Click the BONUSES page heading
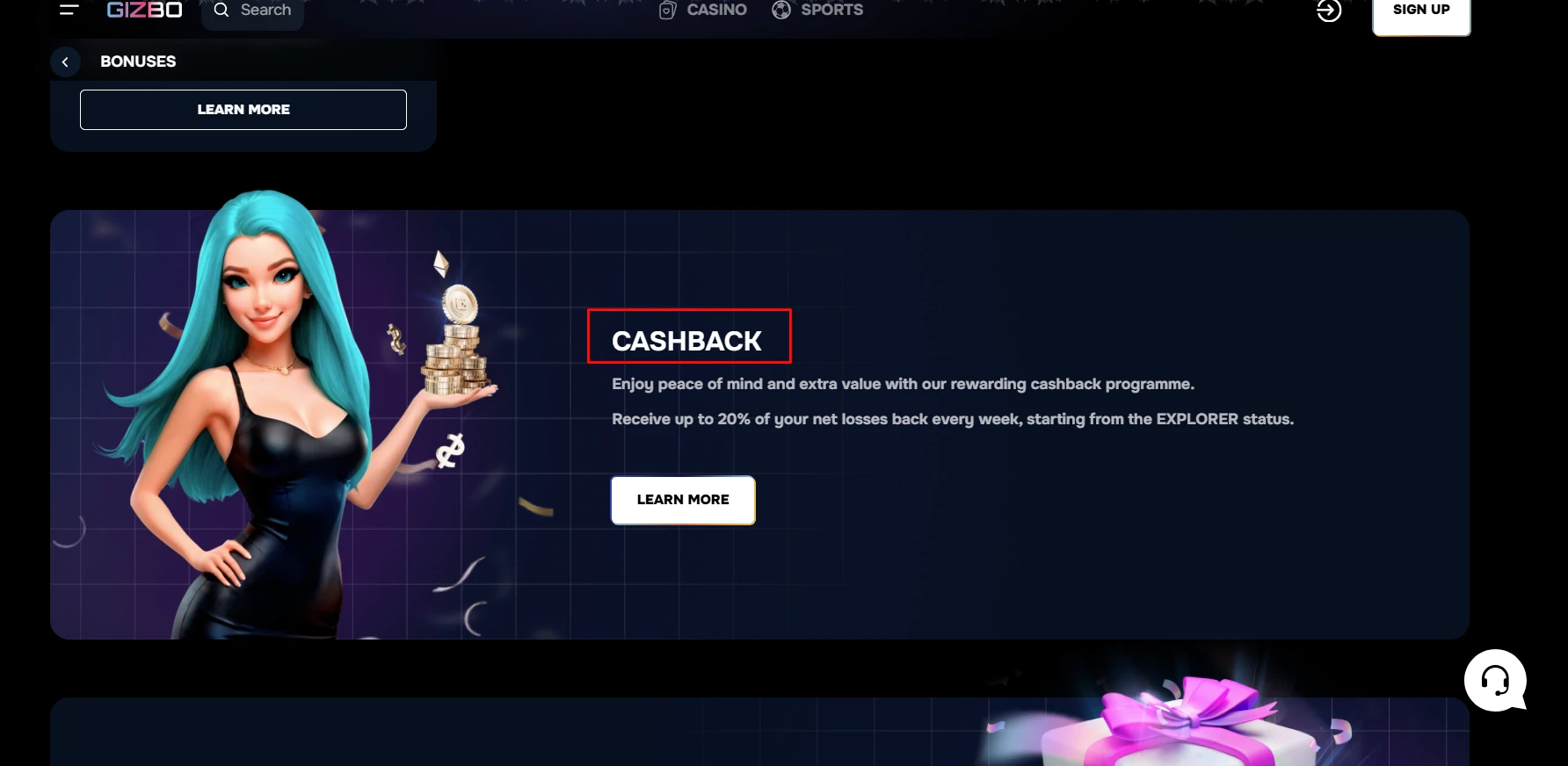This screenshot has height=766, width=1568. pos(138,61)
